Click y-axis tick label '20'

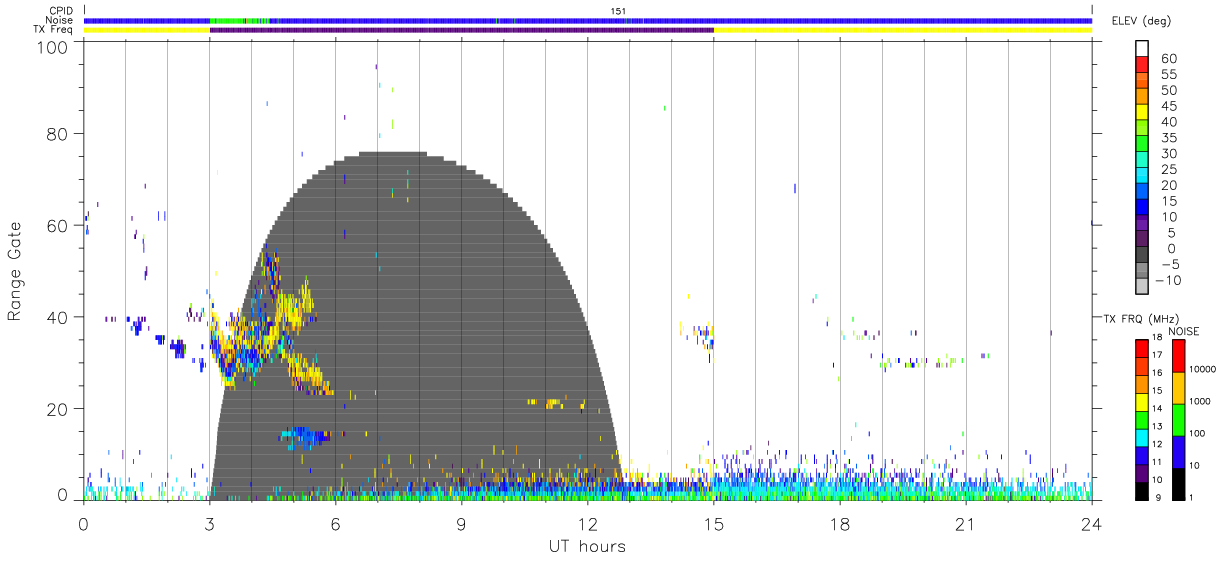[58, 409]
